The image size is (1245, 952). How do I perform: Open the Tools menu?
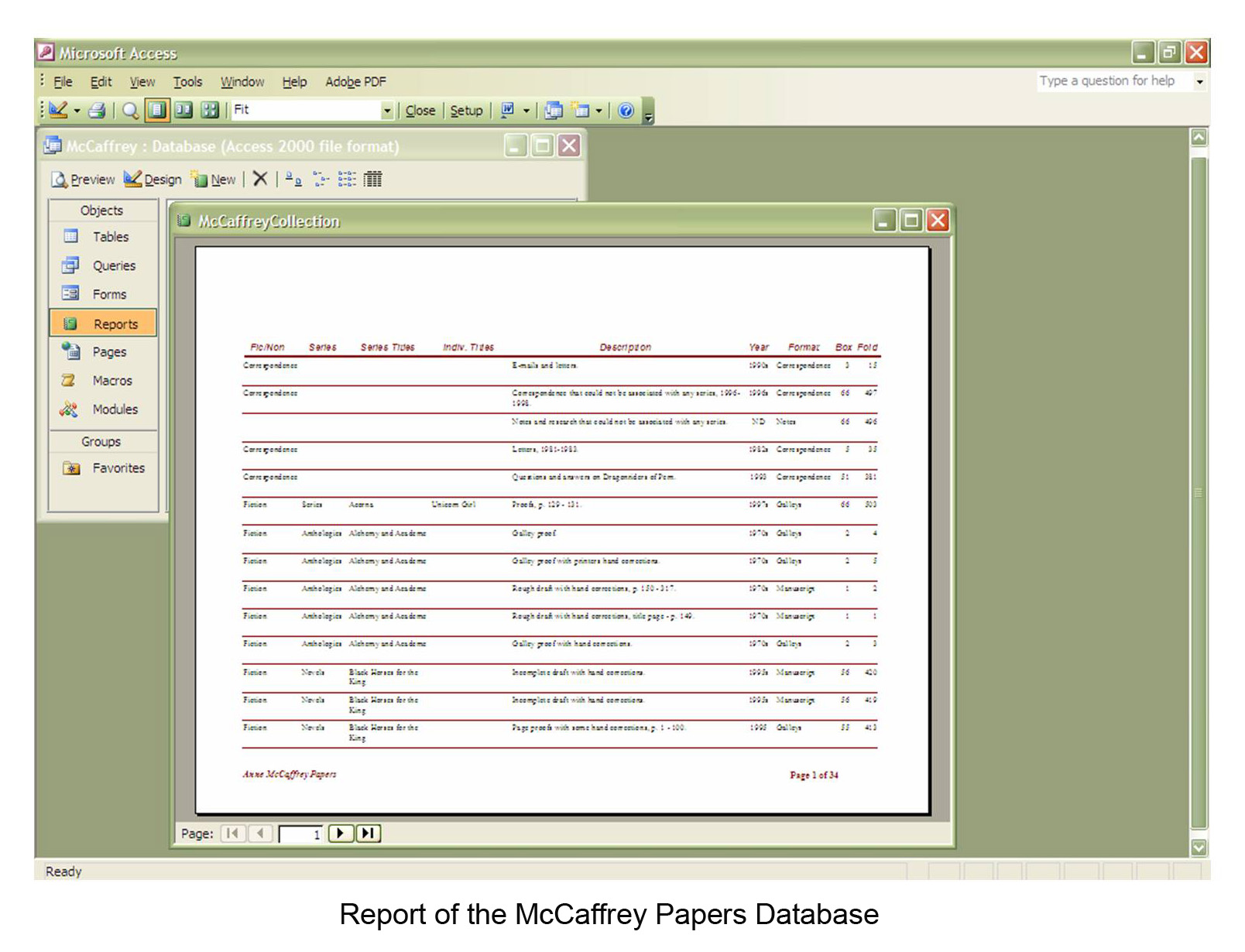click(x=187, y=81)
